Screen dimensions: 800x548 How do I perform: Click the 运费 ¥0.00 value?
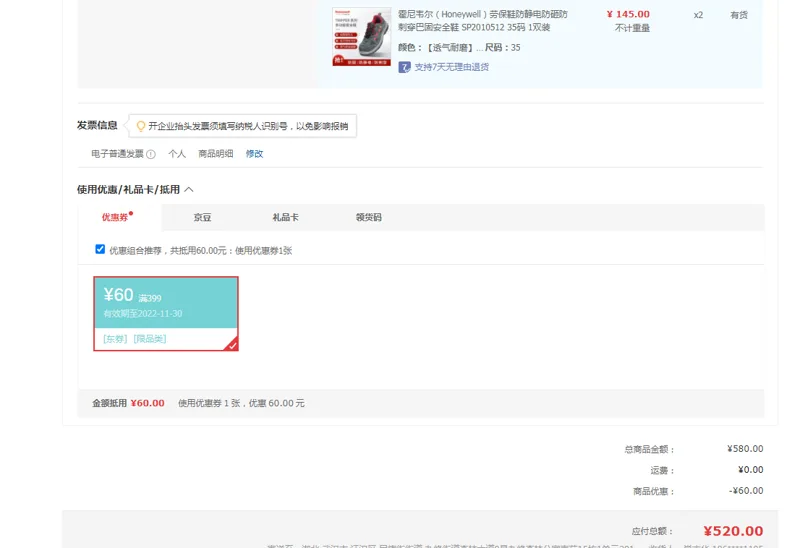click(x=751, y=470)
